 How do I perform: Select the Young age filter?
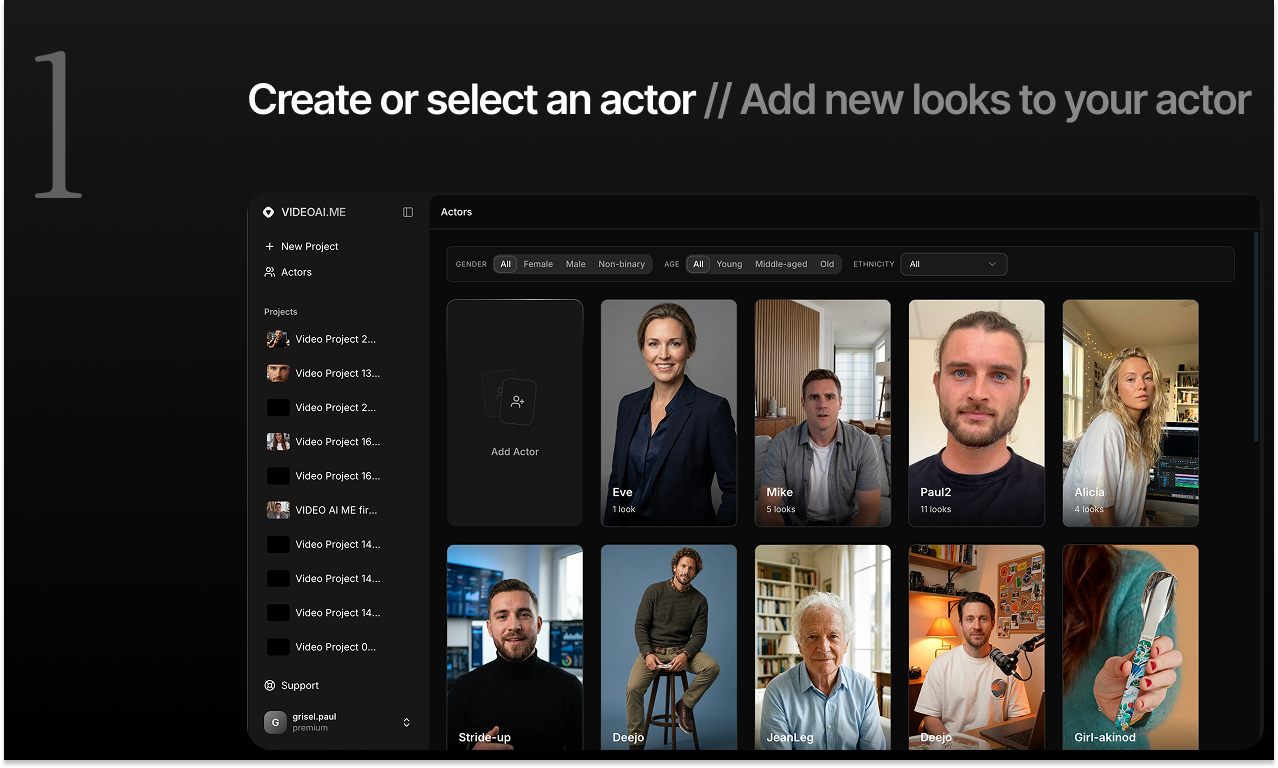[729, 264]
